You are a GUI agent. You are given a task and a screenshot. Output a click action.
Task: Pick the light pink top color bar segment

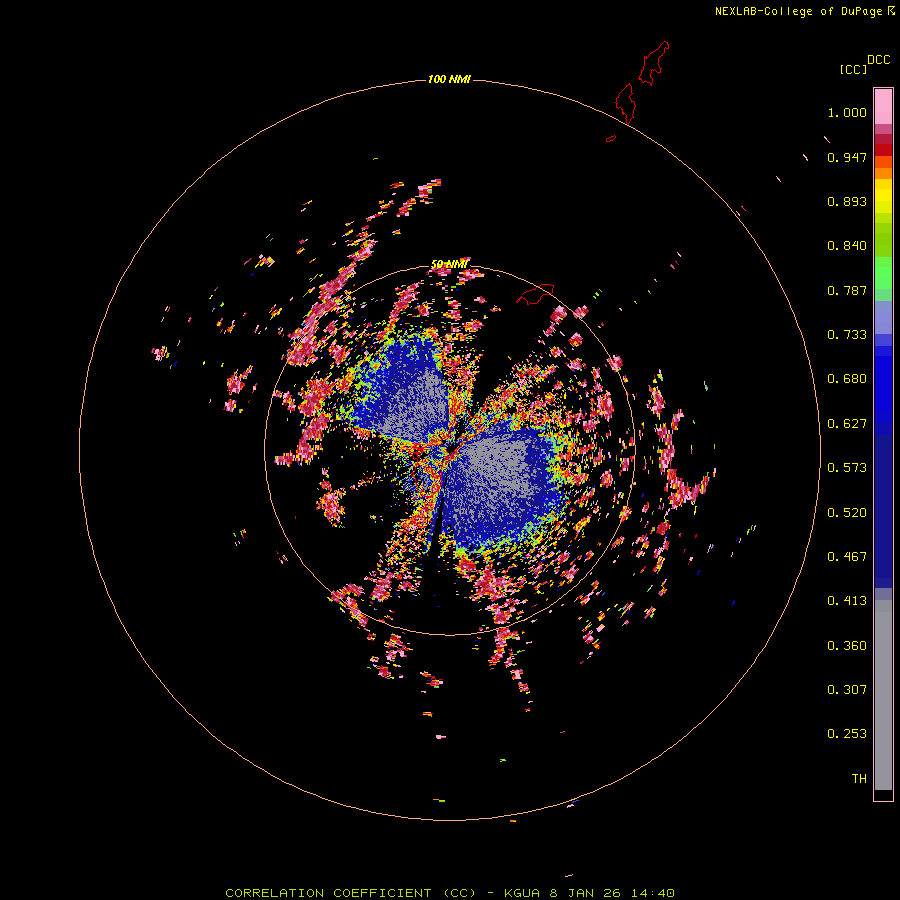(883, 107)
